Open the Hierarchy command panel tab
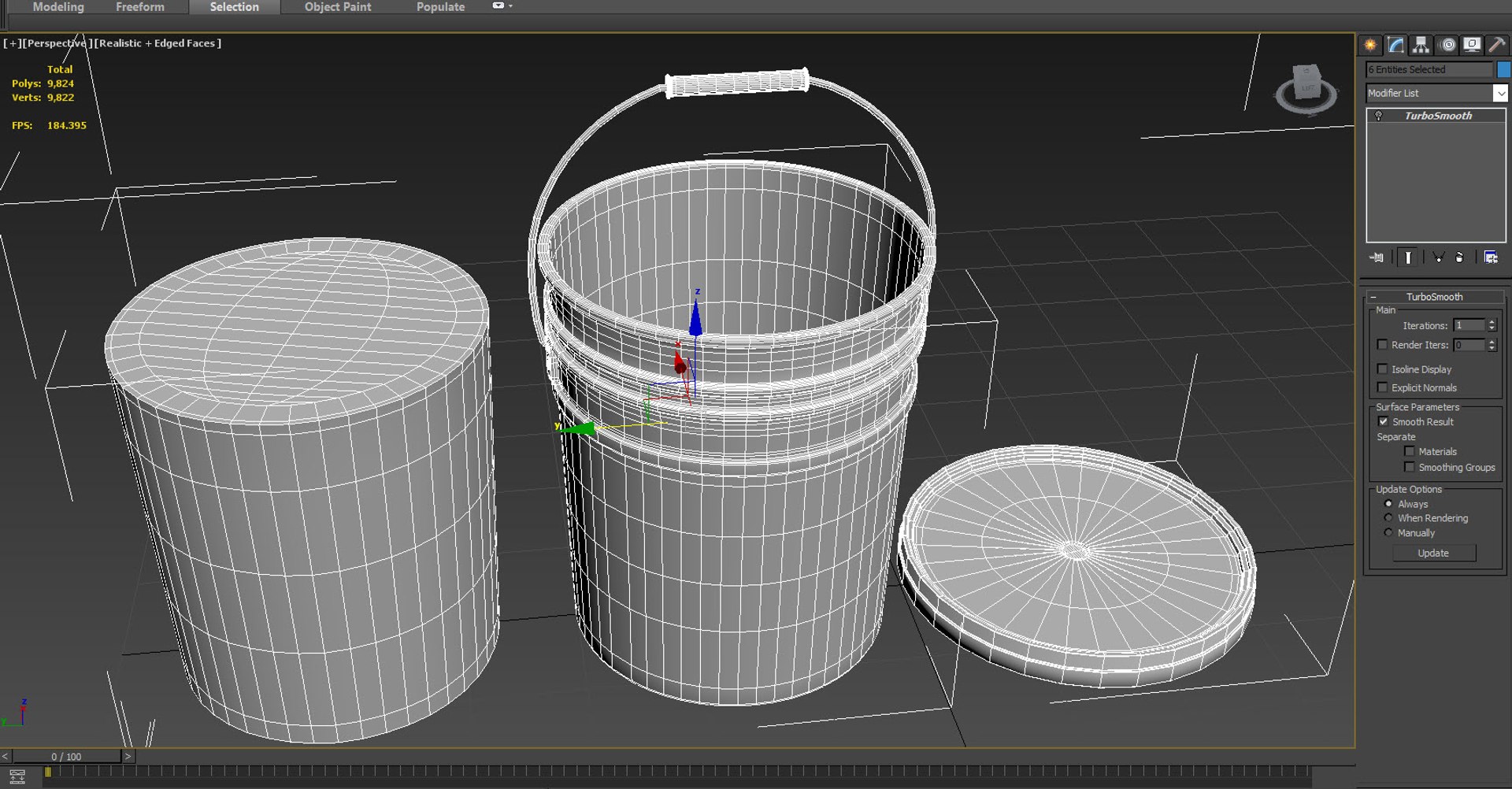 click(x=1421, y=45)
